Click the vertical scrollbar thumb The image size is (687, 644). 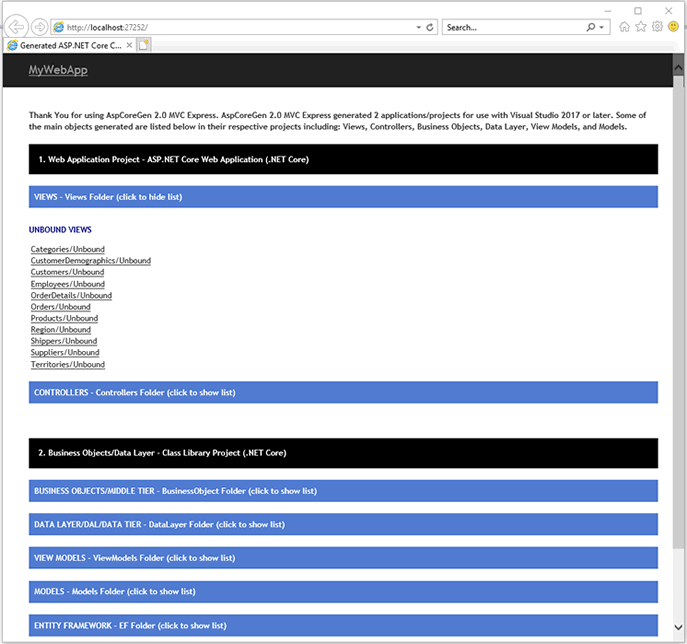pos(678,312)
